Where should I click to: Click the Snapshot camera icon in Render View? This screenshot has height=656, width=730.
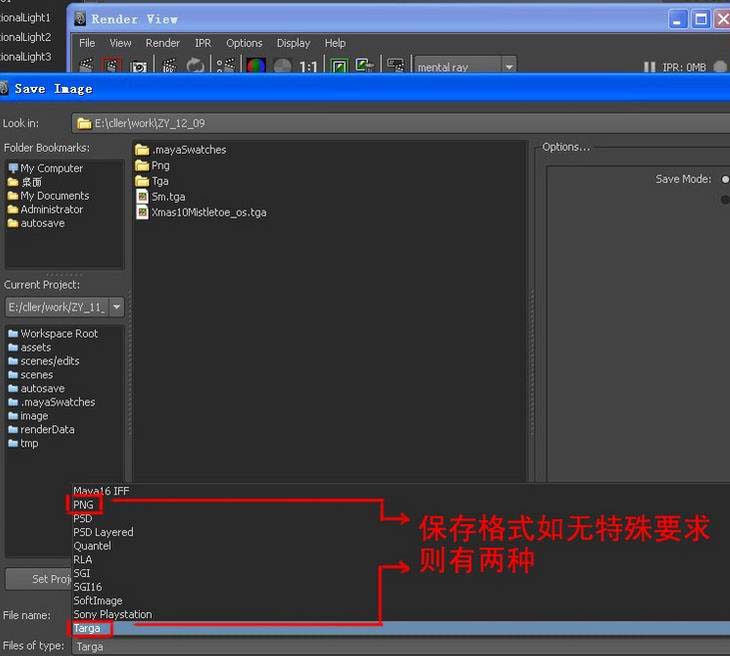[x=138, y=66]
